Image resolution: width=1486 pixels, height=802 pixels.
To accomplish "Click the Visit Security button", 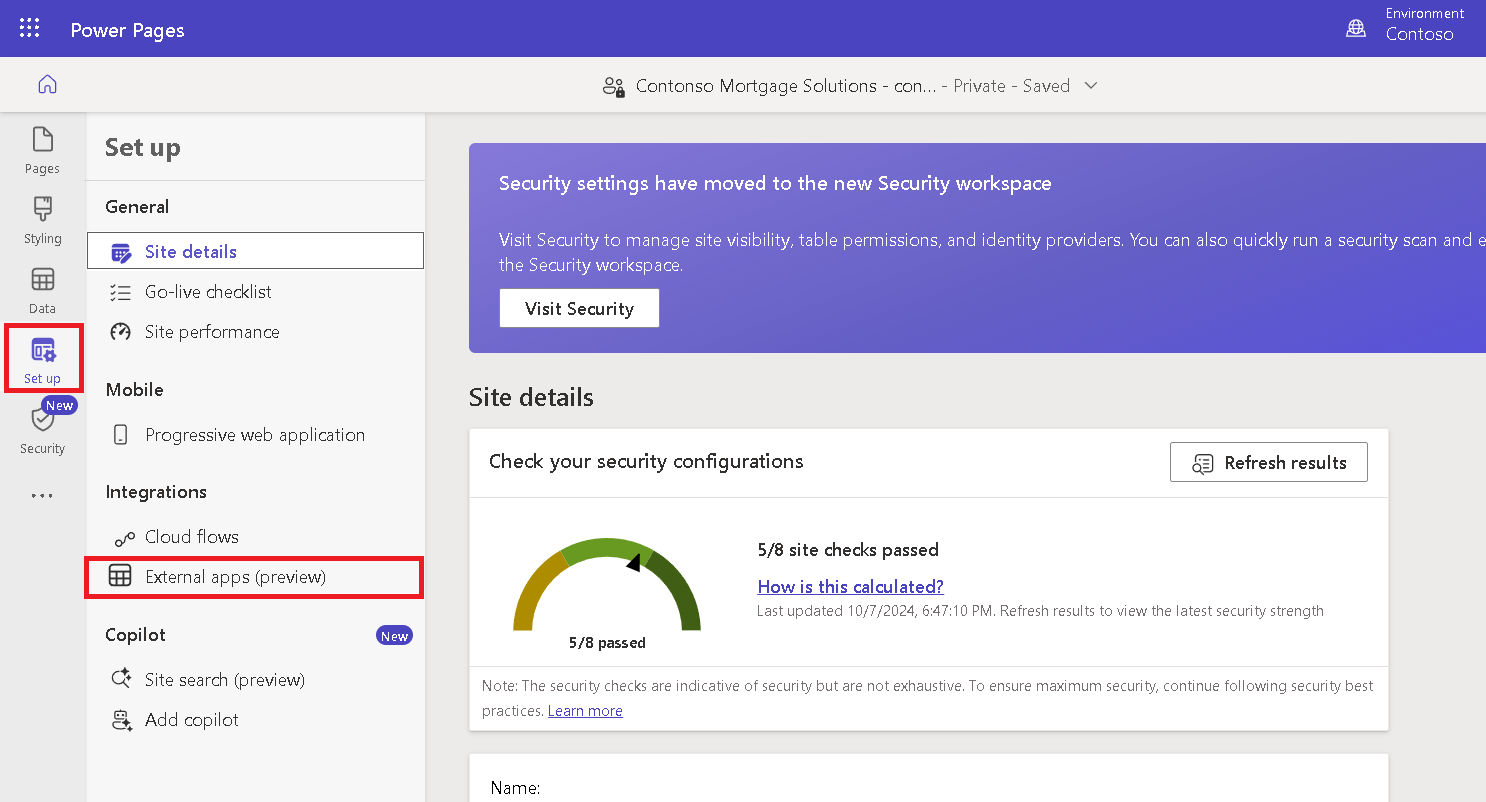I will point(579,308).
